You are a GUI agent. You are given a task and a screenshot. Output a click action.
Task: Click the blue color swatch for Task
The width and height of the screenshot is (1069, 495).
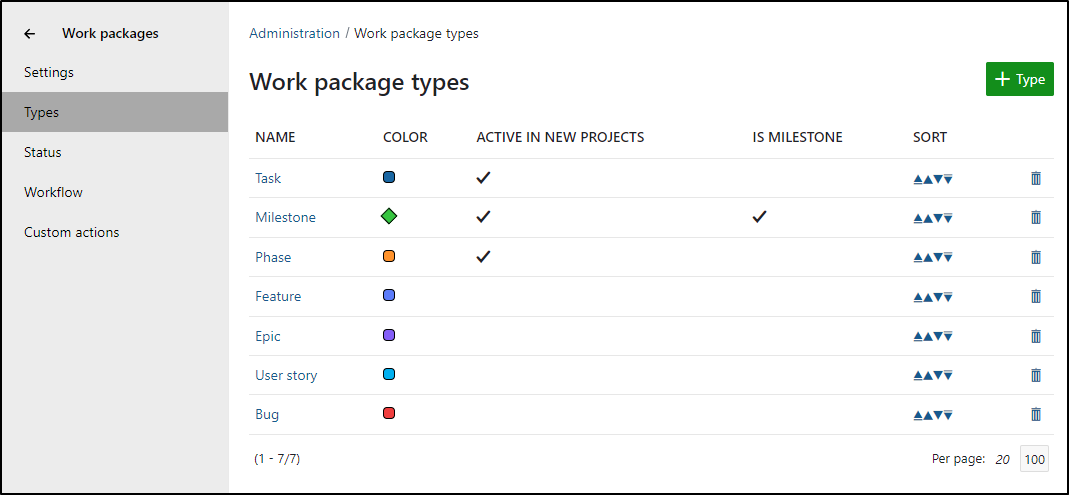click(x=389, y=177)
